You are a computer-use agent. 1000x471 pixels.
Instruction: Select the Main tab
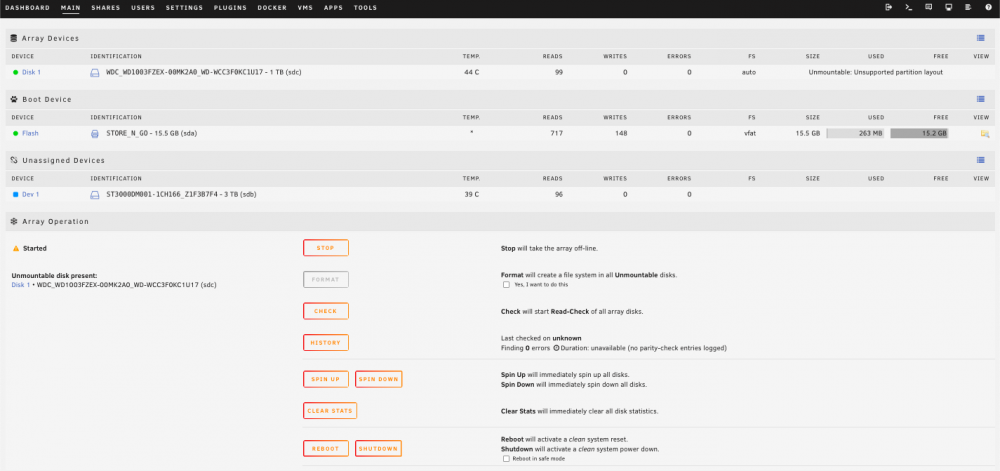coord(71,8)
